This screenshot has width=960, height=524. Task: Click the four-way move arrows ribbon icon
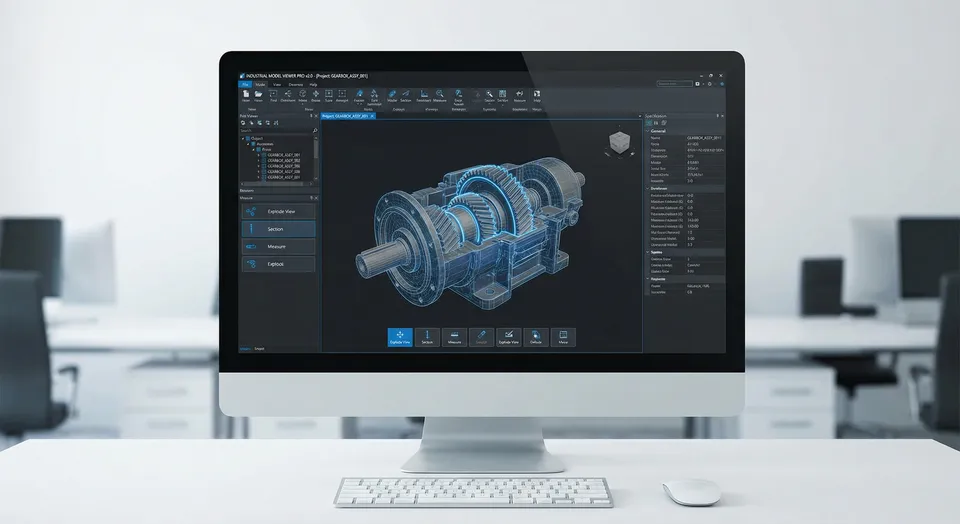pyautogui.click(x=316, y=94)
